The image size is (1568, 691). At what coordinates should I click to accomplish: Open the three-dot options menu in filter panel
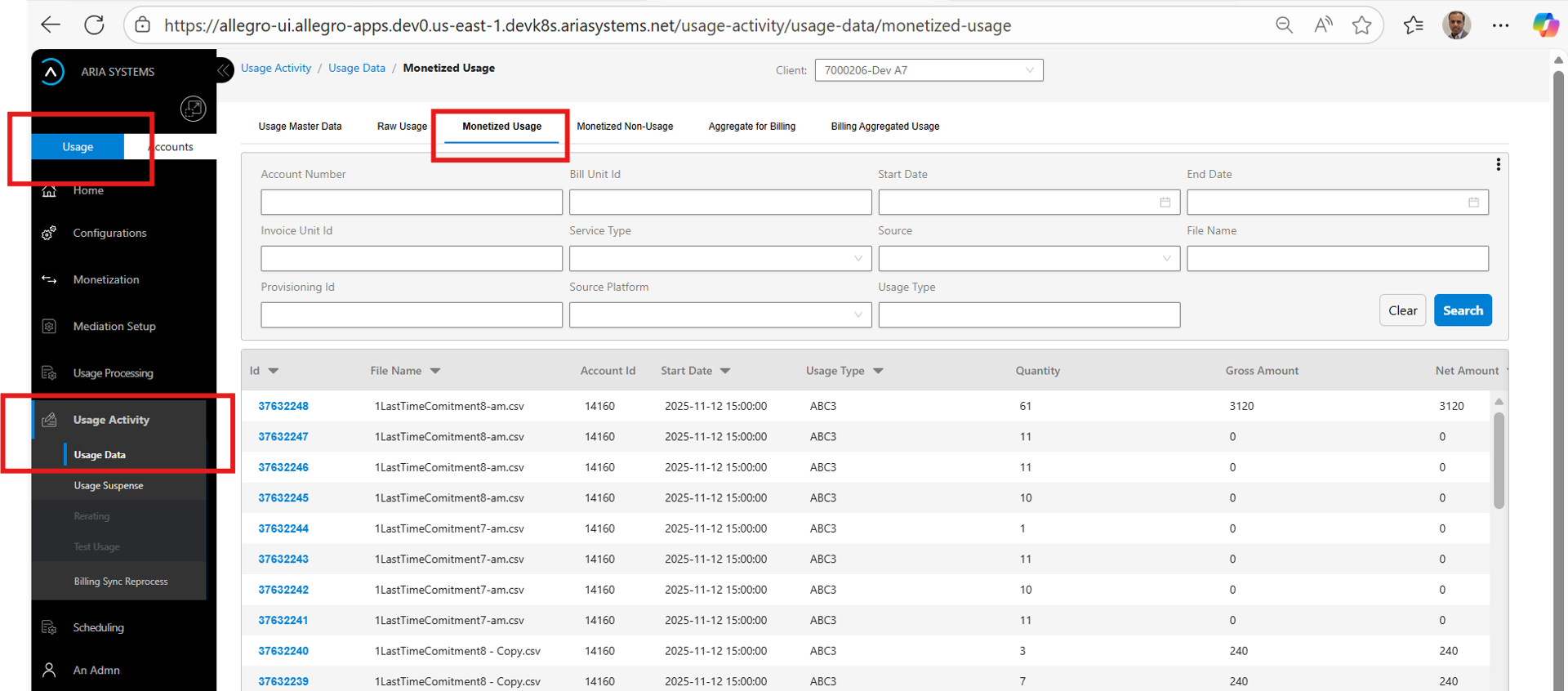[1498, 165]
